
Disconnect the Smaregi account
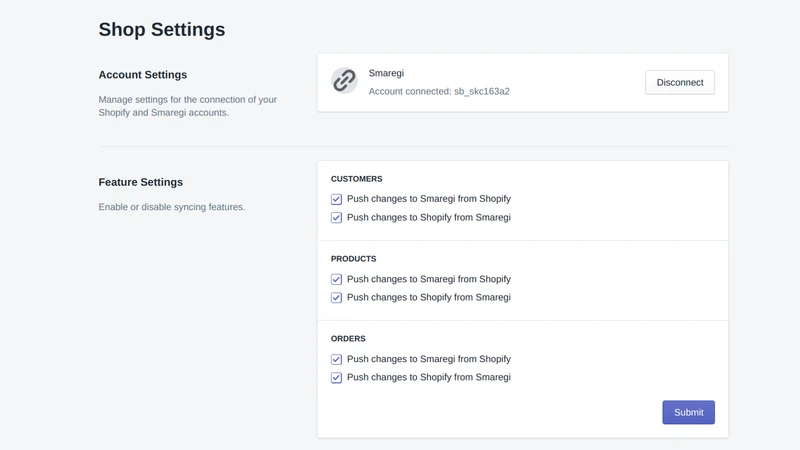point(680,82)
